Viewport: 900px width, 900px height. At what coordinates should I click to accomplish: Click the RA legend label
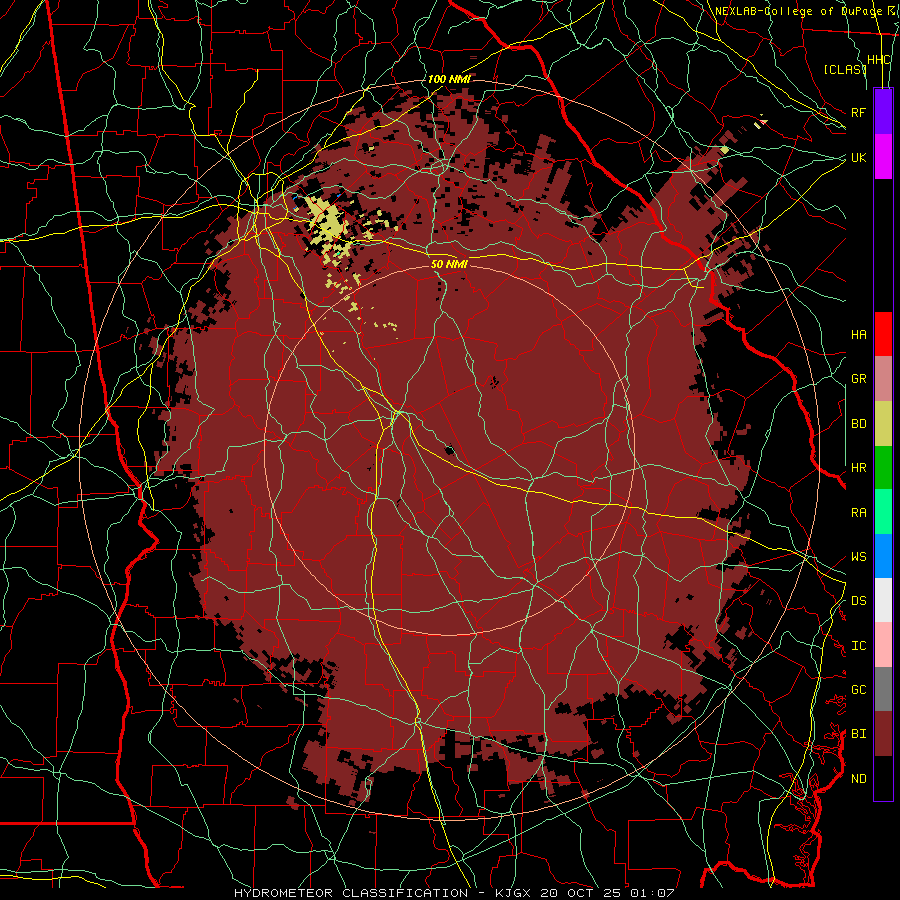pos(858,513)
